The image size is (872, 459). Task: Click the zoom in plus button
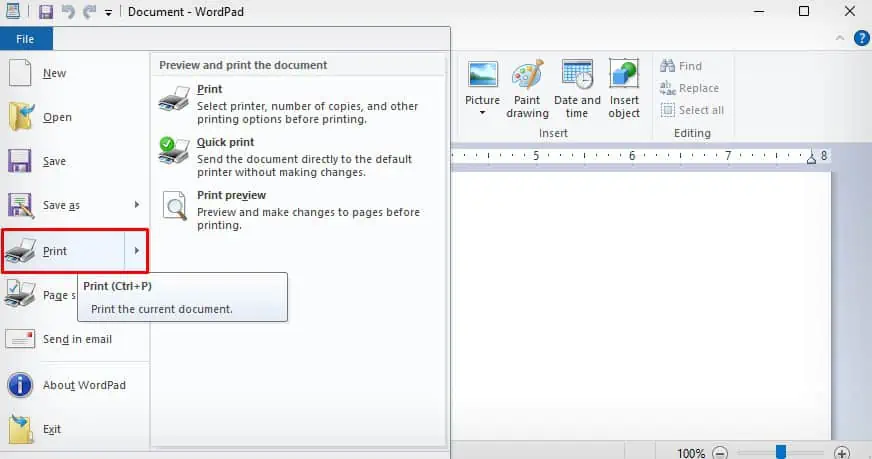(x=842, y=453)
